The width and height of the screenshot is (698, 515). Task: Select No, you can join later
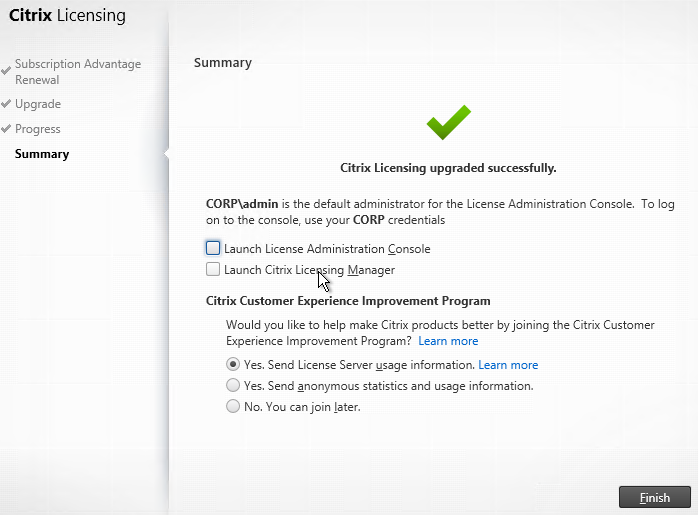233,406
